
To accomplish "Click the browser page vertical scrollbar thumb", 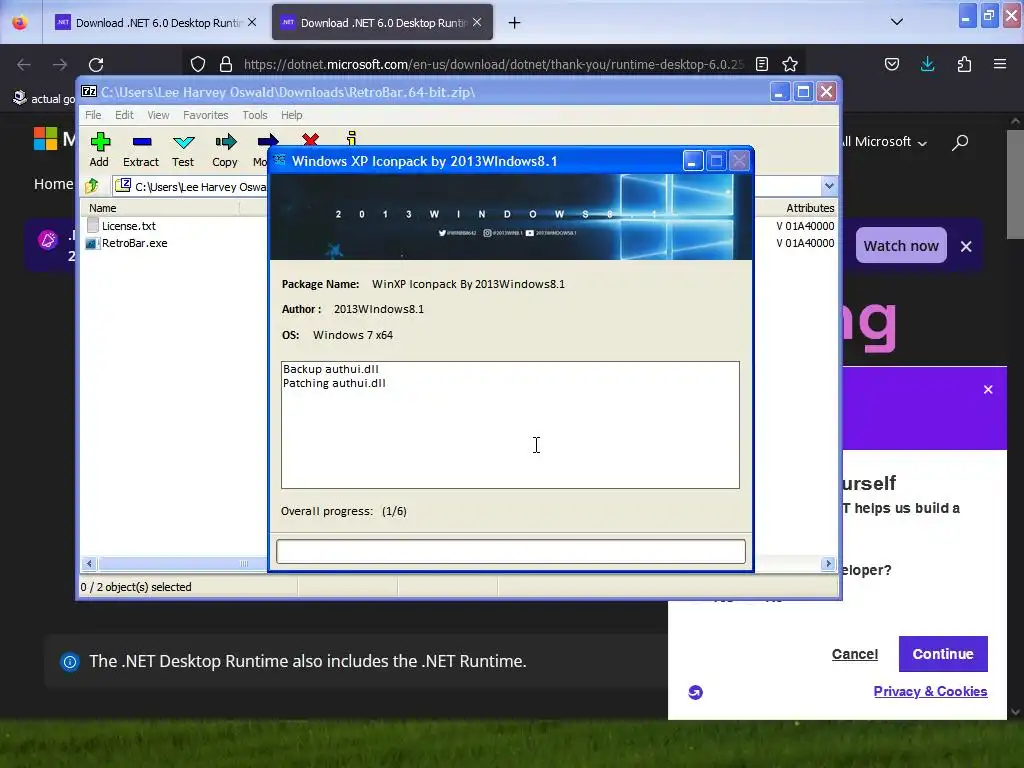I will tap(1015, 184).
